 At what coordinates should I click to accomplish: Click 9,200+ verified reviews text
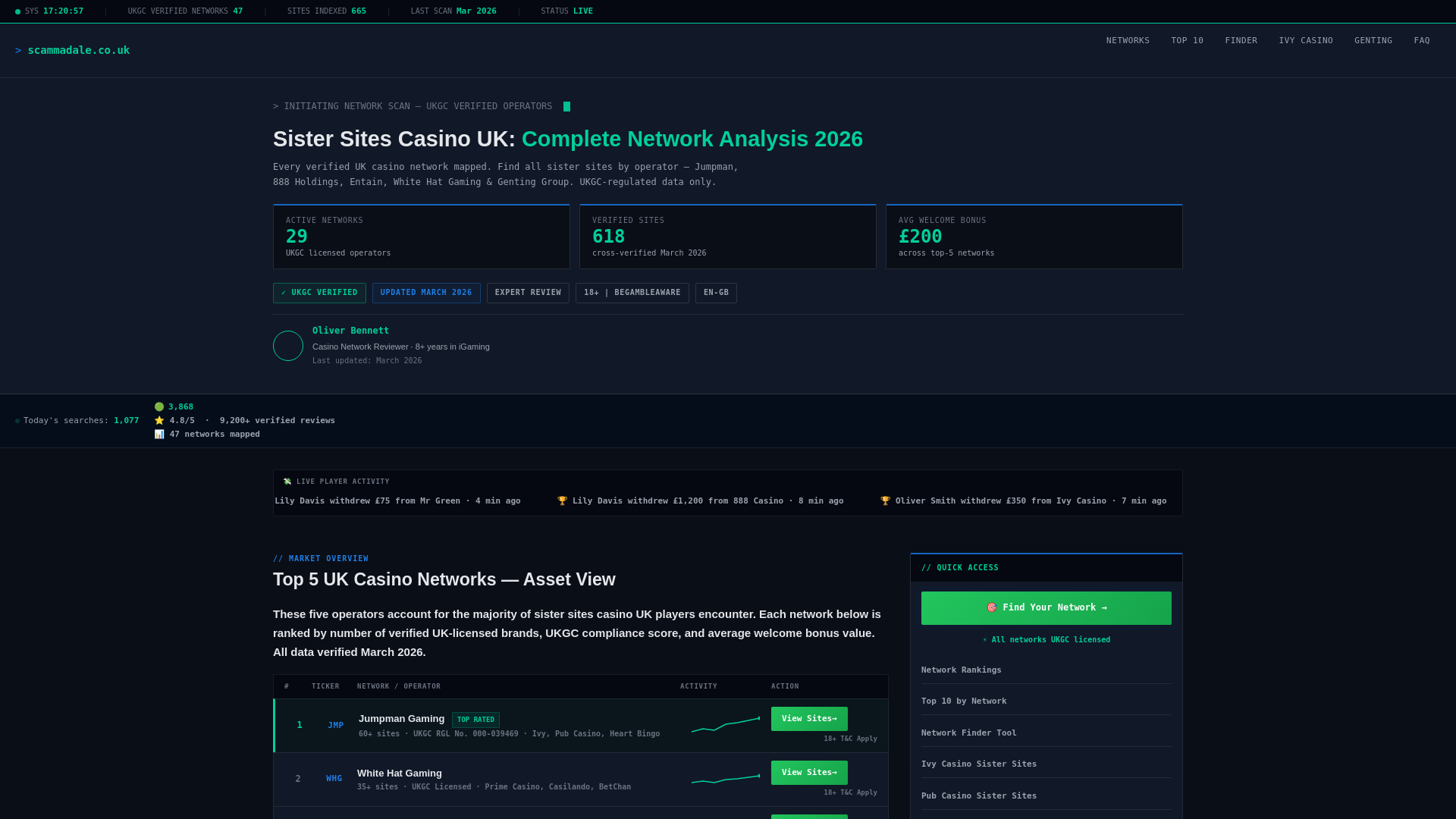(x=278, y=421)
